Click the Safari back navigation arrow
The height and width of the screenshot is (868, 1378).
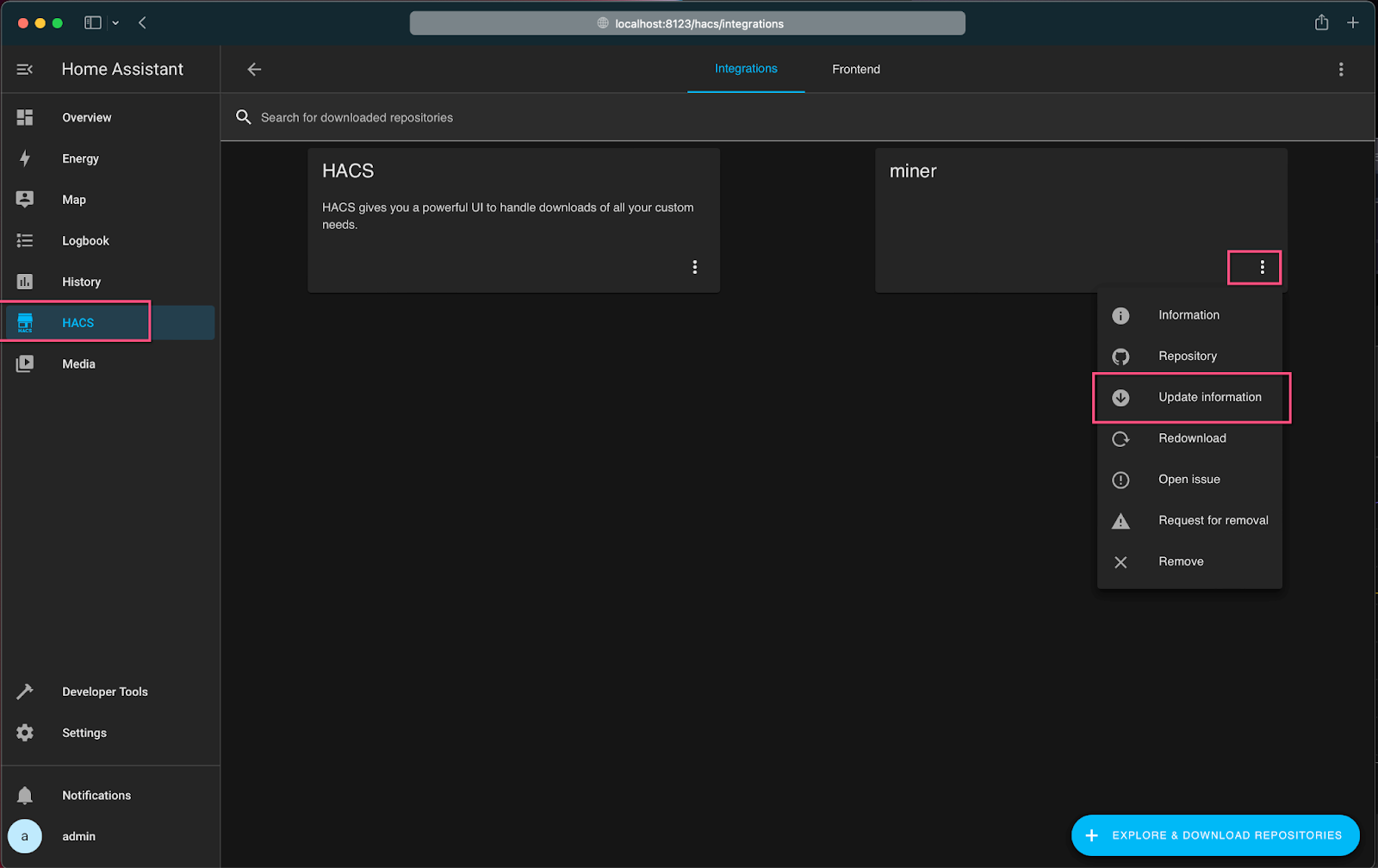142,23
